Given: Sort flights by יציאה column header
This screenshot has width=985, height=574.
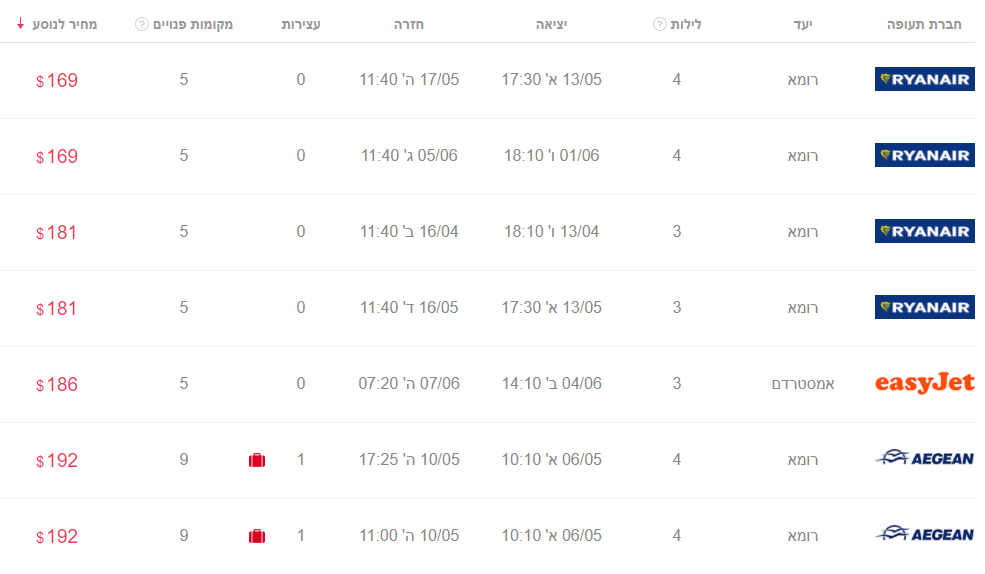Looking at the screenshot, I should pos(552,24).
